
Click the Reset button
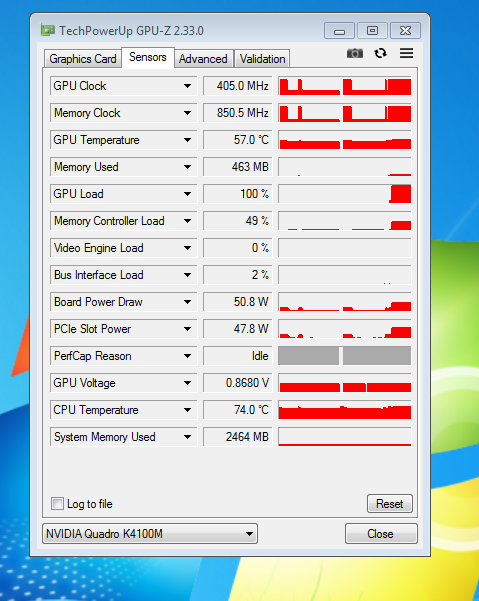coord(390,503)
